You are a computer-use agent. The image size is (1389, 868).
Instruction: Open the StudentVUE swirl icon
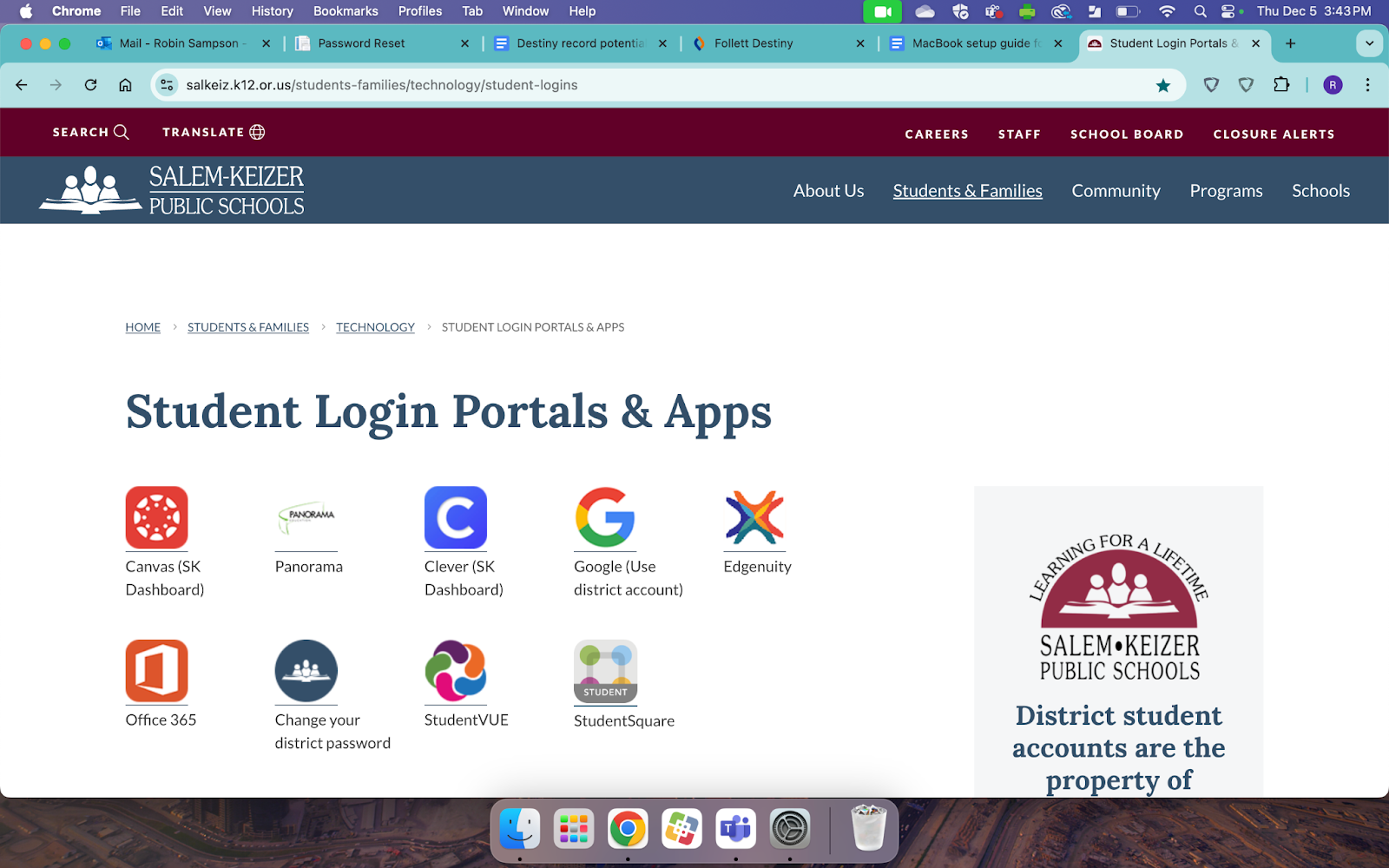[456, 671]
